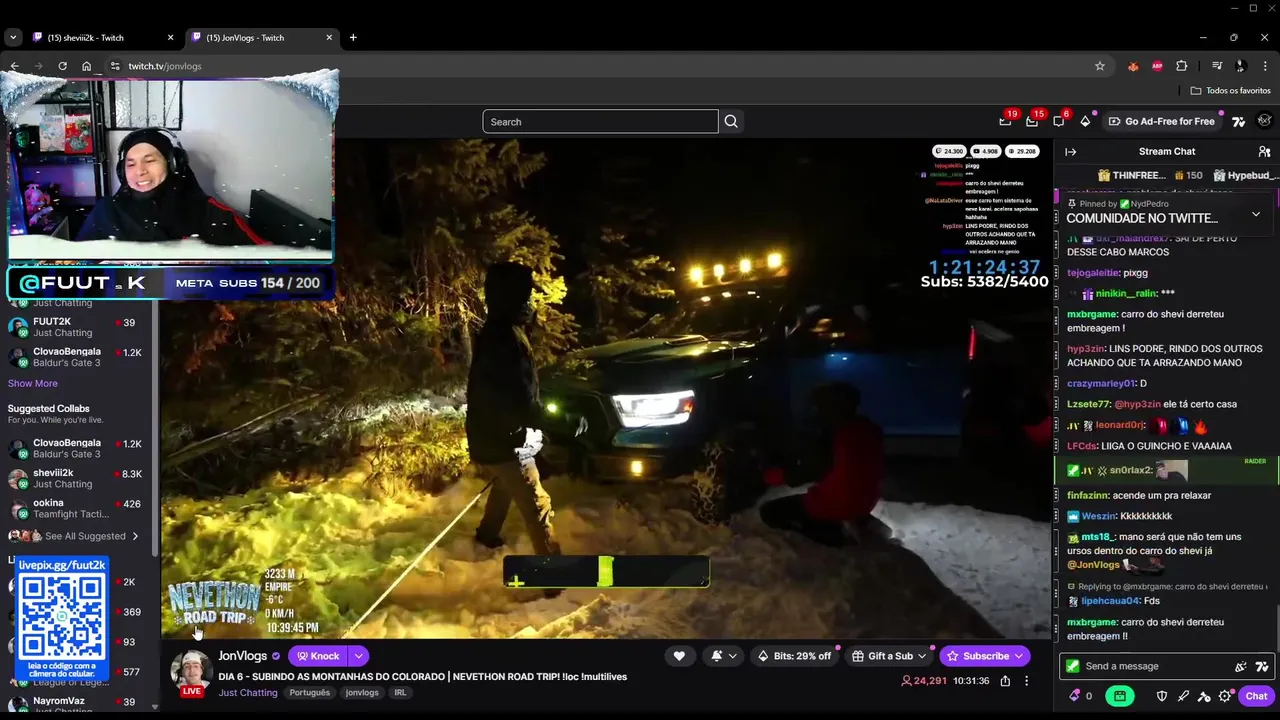
Task: Close the sheviii2k - Twitch tab
Action: click(x=170, y=37)
